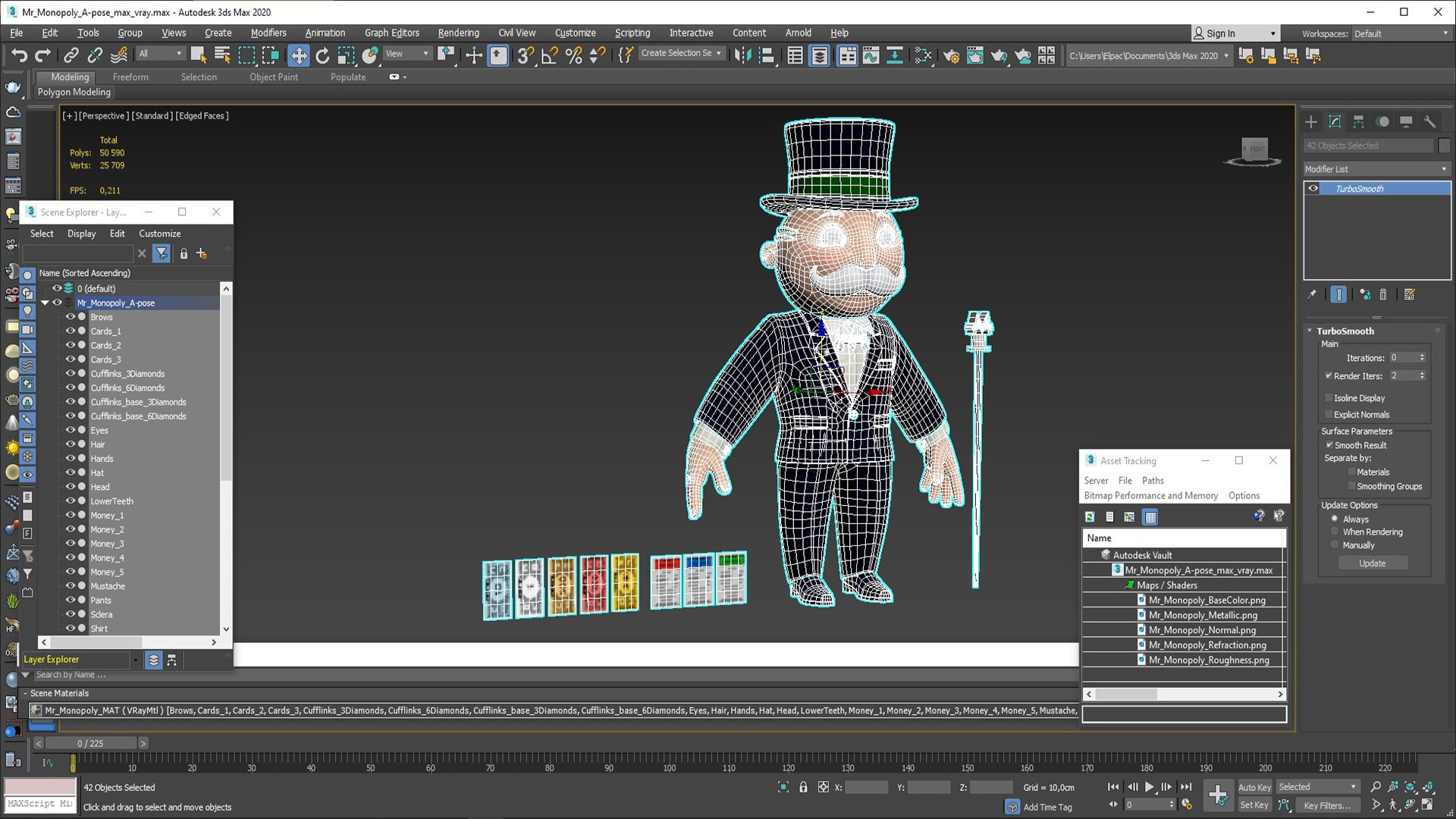Open the Create command panel tab
This screenshot has height=819, width=1456.
click(1311, 121)
